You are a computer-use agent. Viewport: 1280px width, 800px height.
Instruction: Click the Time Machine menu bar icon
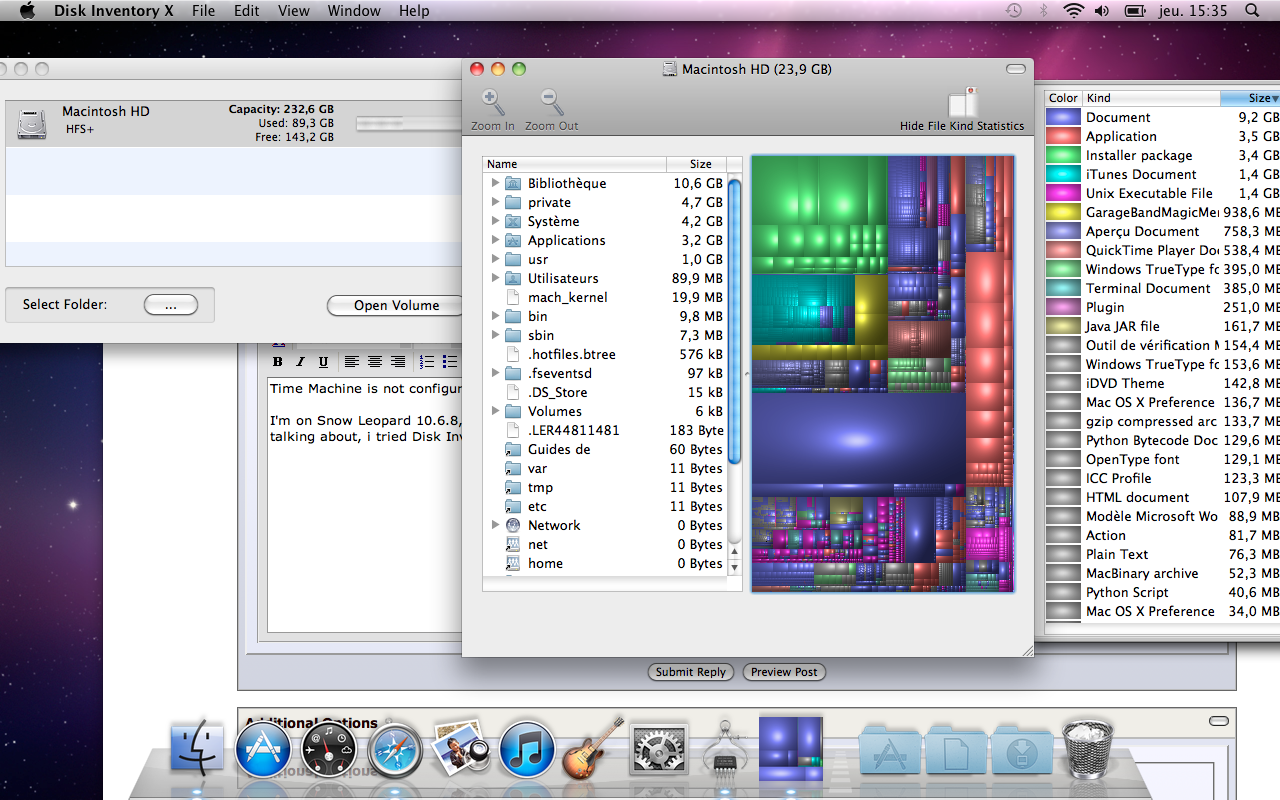(x=1014, y=11)
